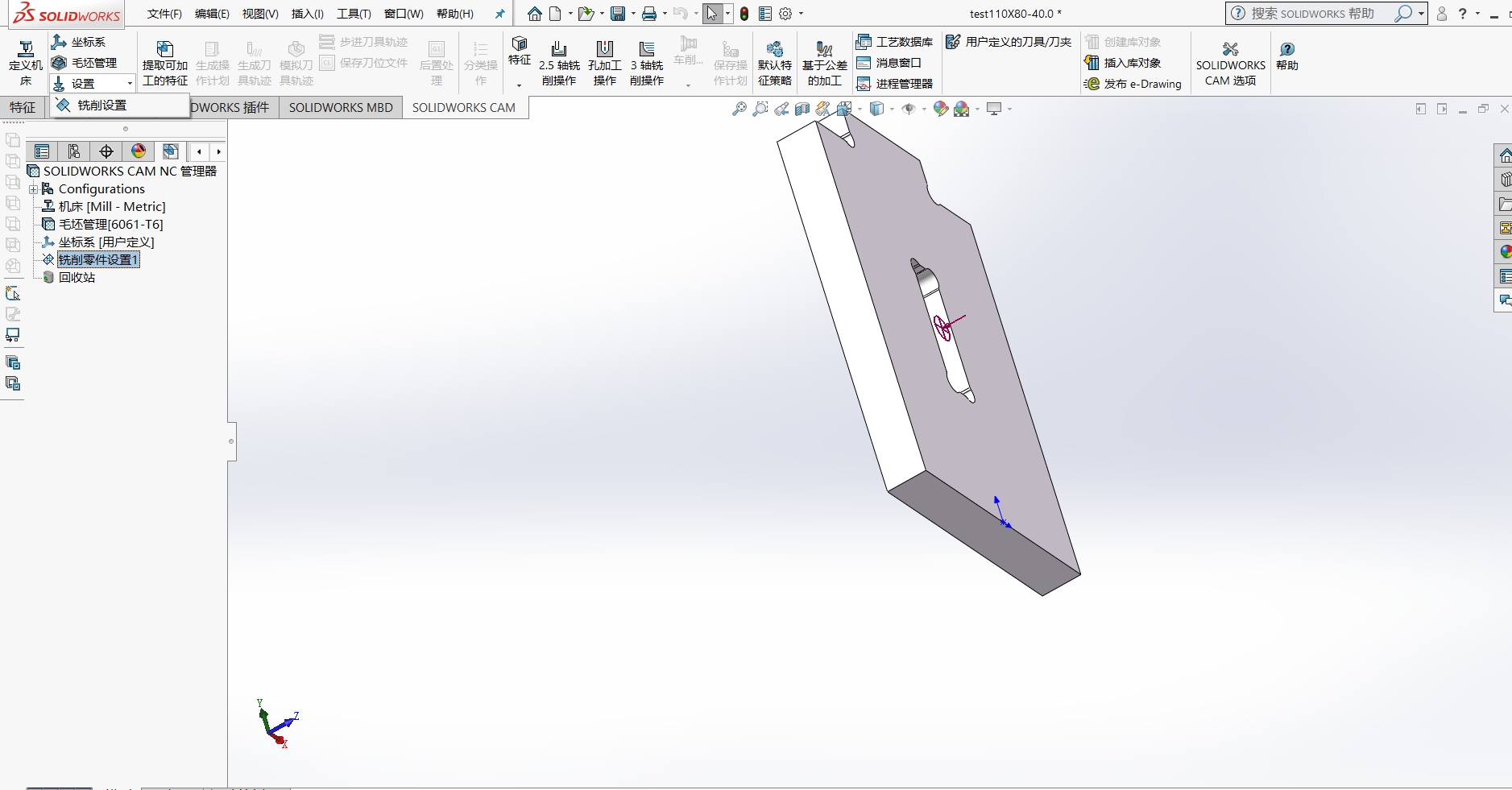This screenshot has height=790, width=1512.
Task: Switch to FeatureManager design tree tab icon
Action: click(x=42, y=151)
